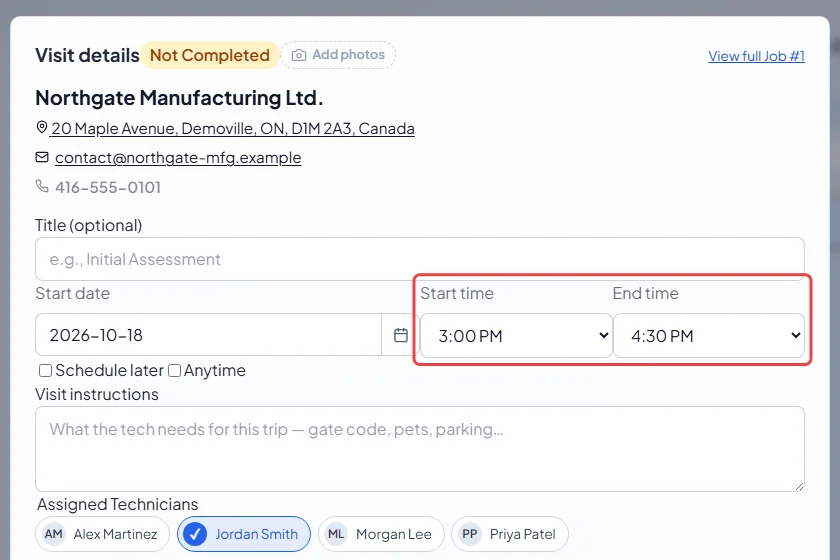Click the PP avatar for Priya Patel
Image resolution: width=840 pixels, height=560 pixels.
coord(470,534)
